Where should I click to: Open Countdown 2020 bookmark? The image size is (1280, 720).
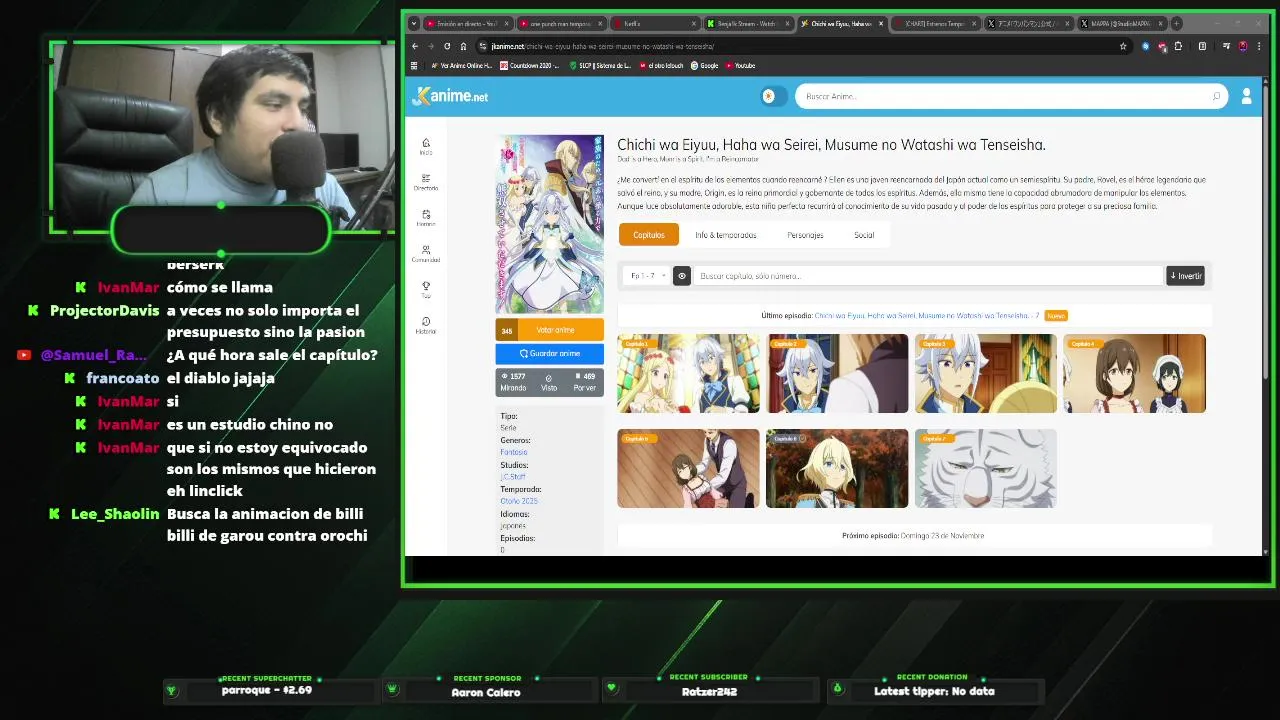point(530,66)
